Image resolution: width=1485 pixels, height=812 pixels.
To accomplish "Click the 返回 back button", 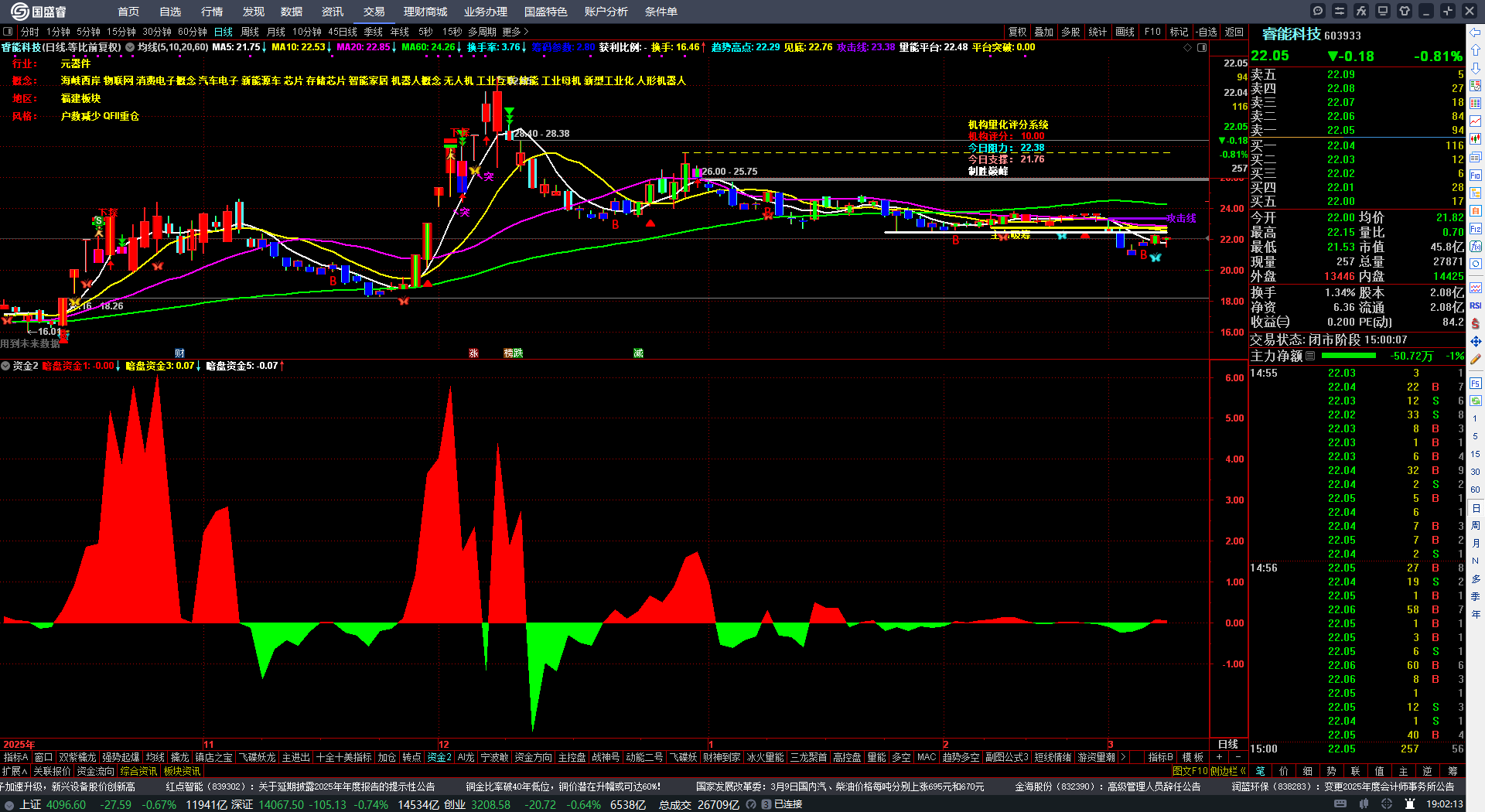I will tap(1234, 32).
